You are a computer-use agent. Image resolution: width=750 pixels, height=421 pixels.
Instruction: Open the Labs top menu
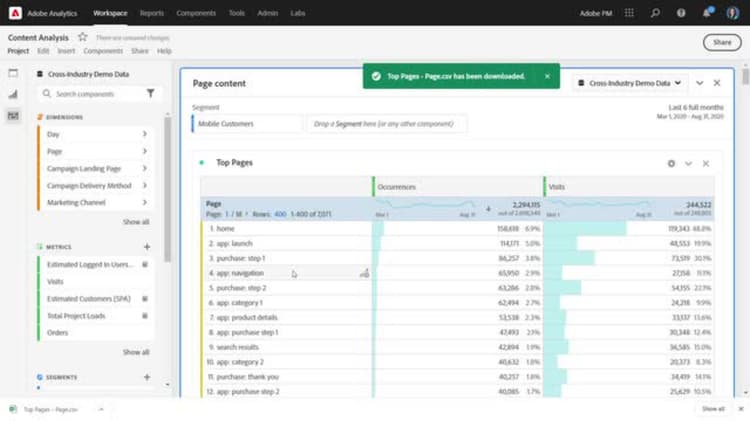pyautogui.click(x=298, y=13)
